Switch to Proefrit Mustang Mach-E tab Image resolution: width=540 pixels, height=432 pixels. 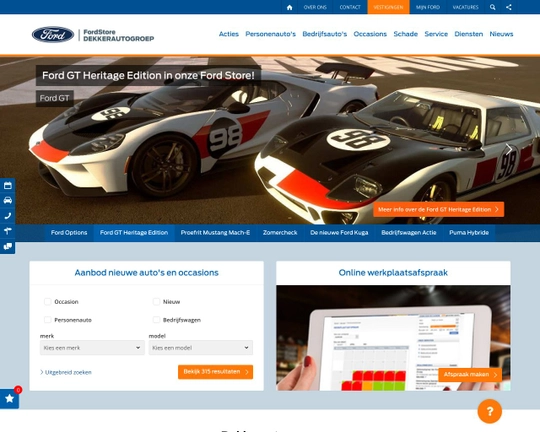pyautogui.click(x=215, y=233)
